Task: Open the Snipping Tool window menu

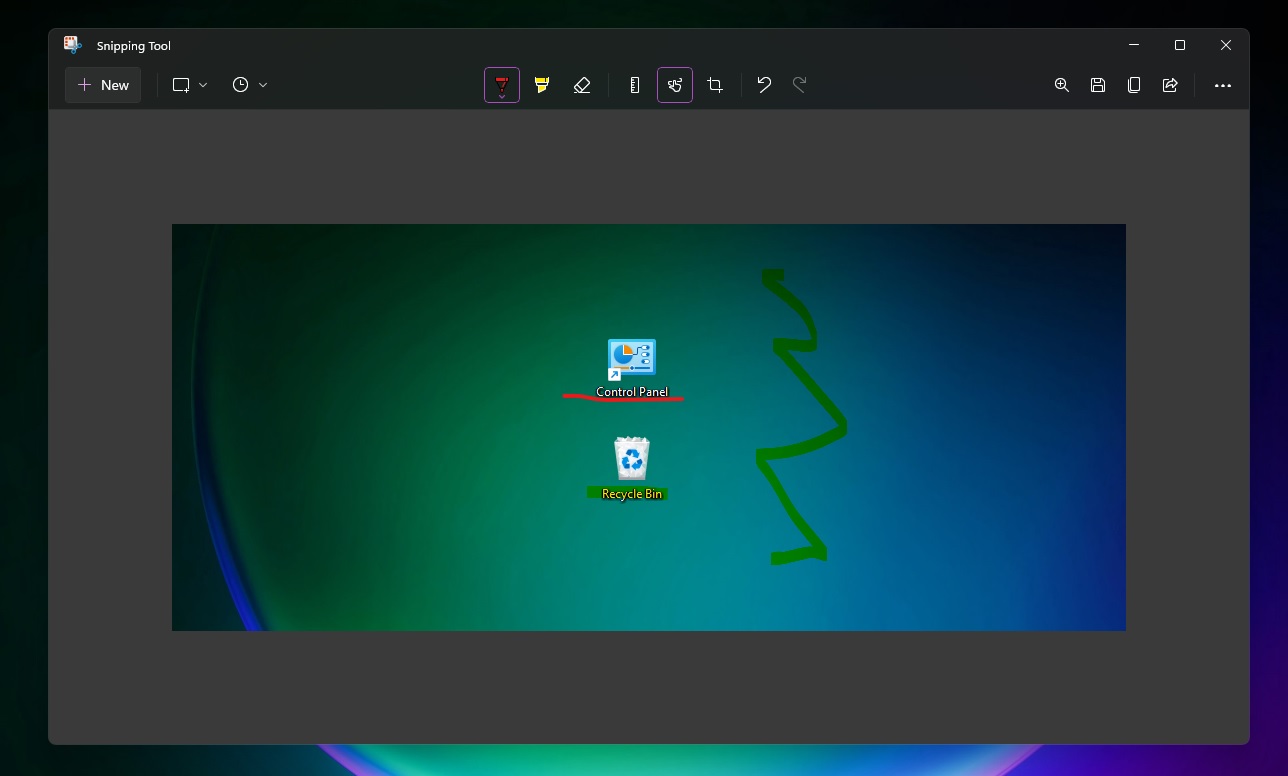Action: click(x=71, y=45)
